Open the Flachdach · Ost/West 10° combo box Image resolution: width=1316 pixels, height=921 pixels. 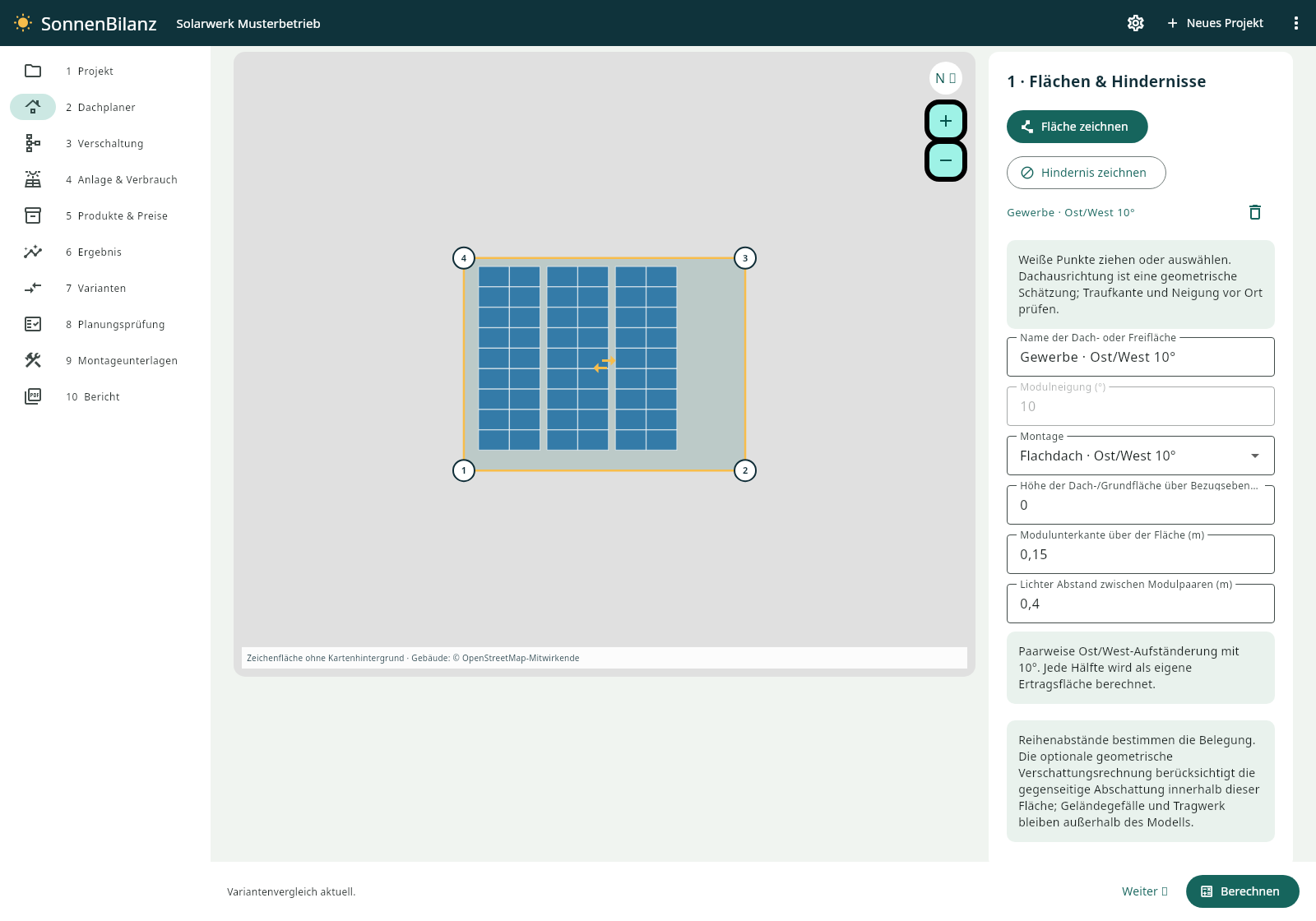[1141, 456]
